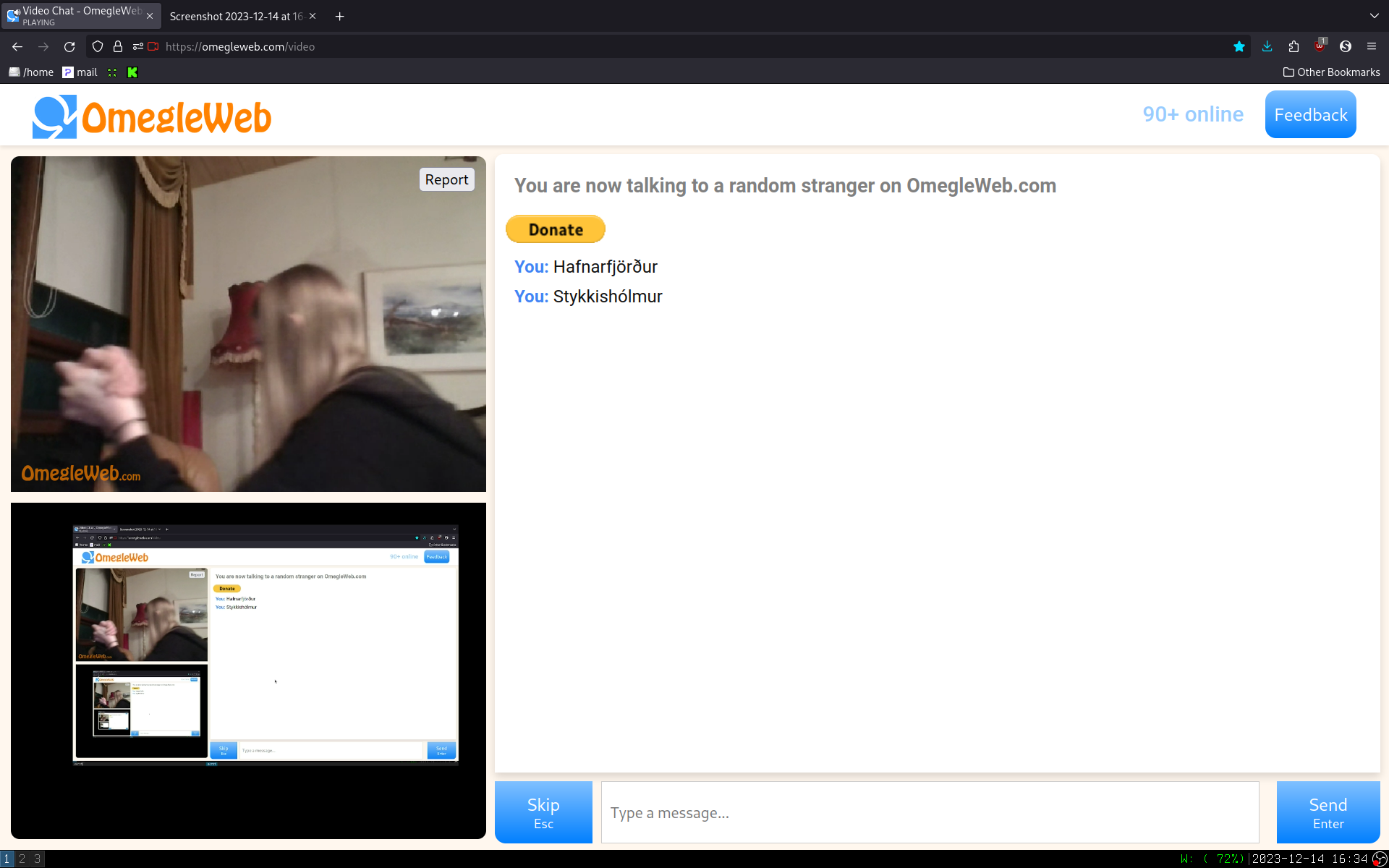The height and width of the screenshot is (868, 1389).
Task: Click the round extension icon beside uBlock
Action: [1346, 46]
